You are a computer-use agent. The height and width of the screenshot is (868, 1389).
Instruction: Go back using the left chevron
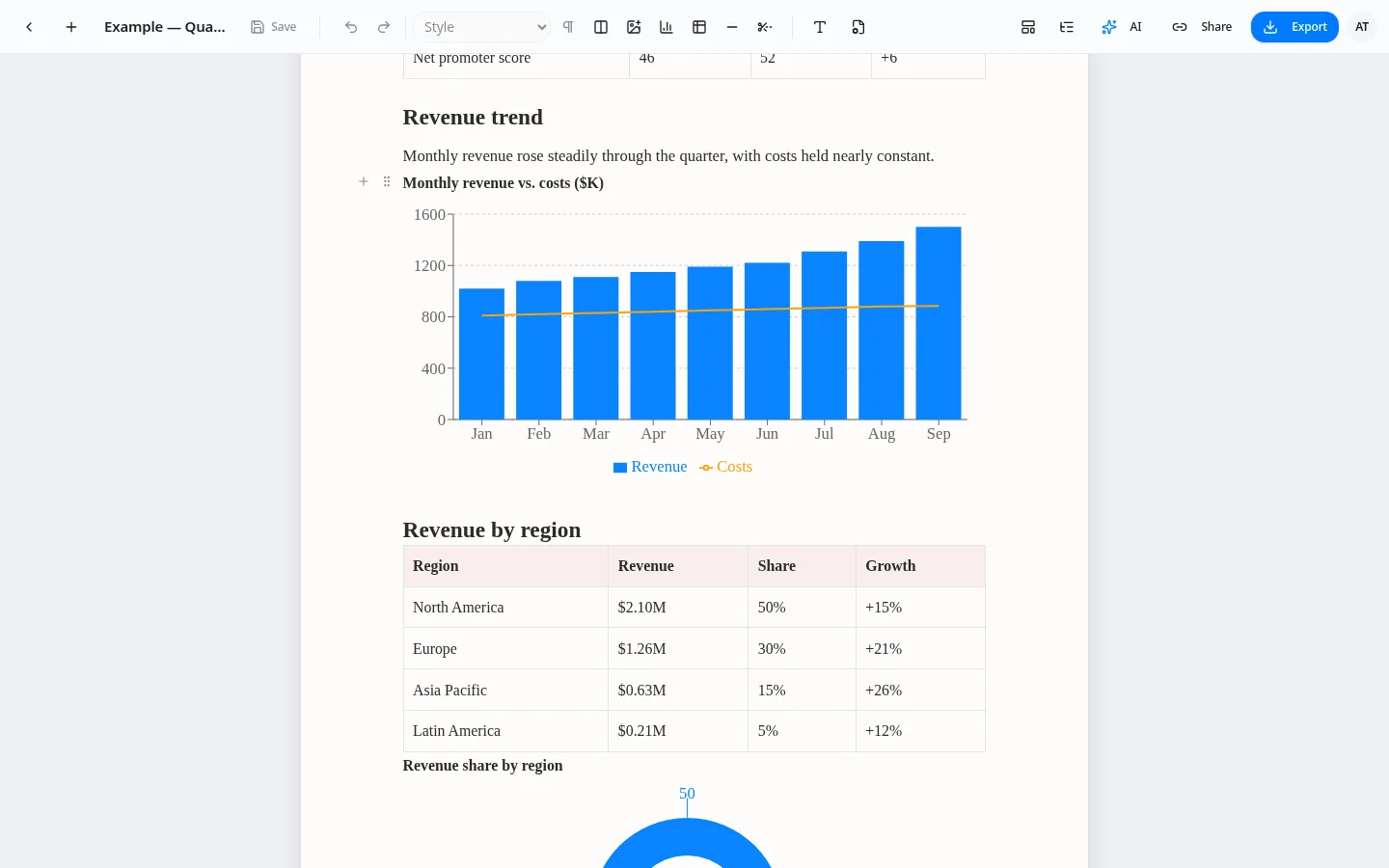29,27
